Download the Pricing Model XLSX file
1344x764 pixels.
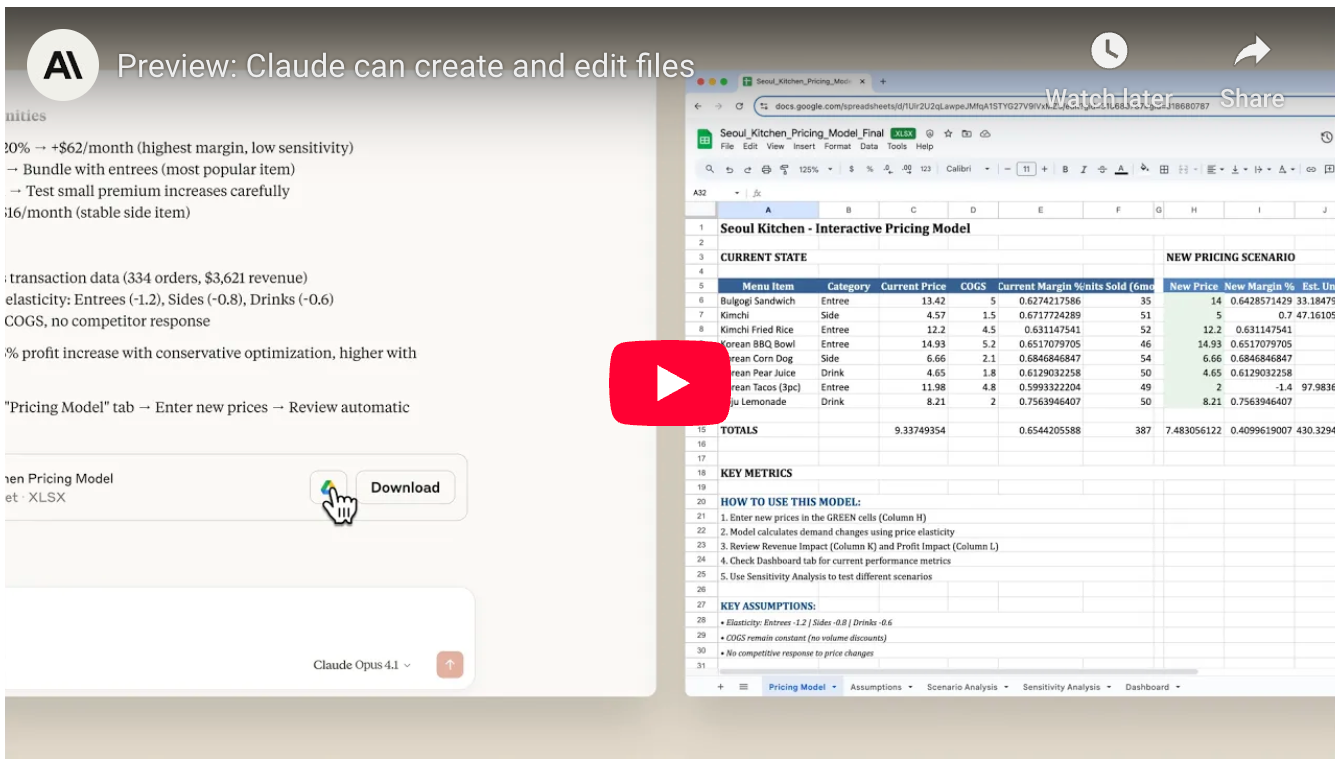point(405,487)
